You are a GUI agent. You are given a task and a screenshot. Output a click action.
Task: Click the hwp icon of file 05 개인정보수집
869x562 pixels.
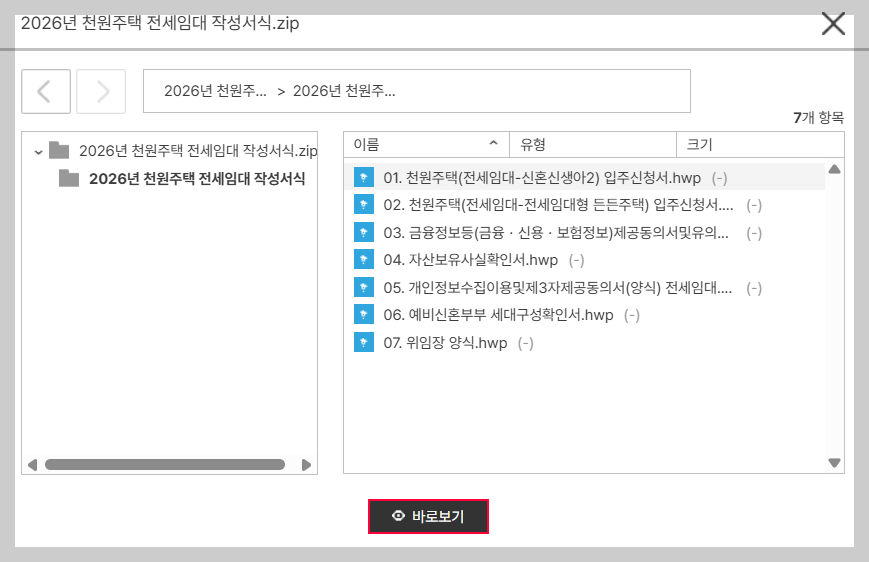(364, 287)
